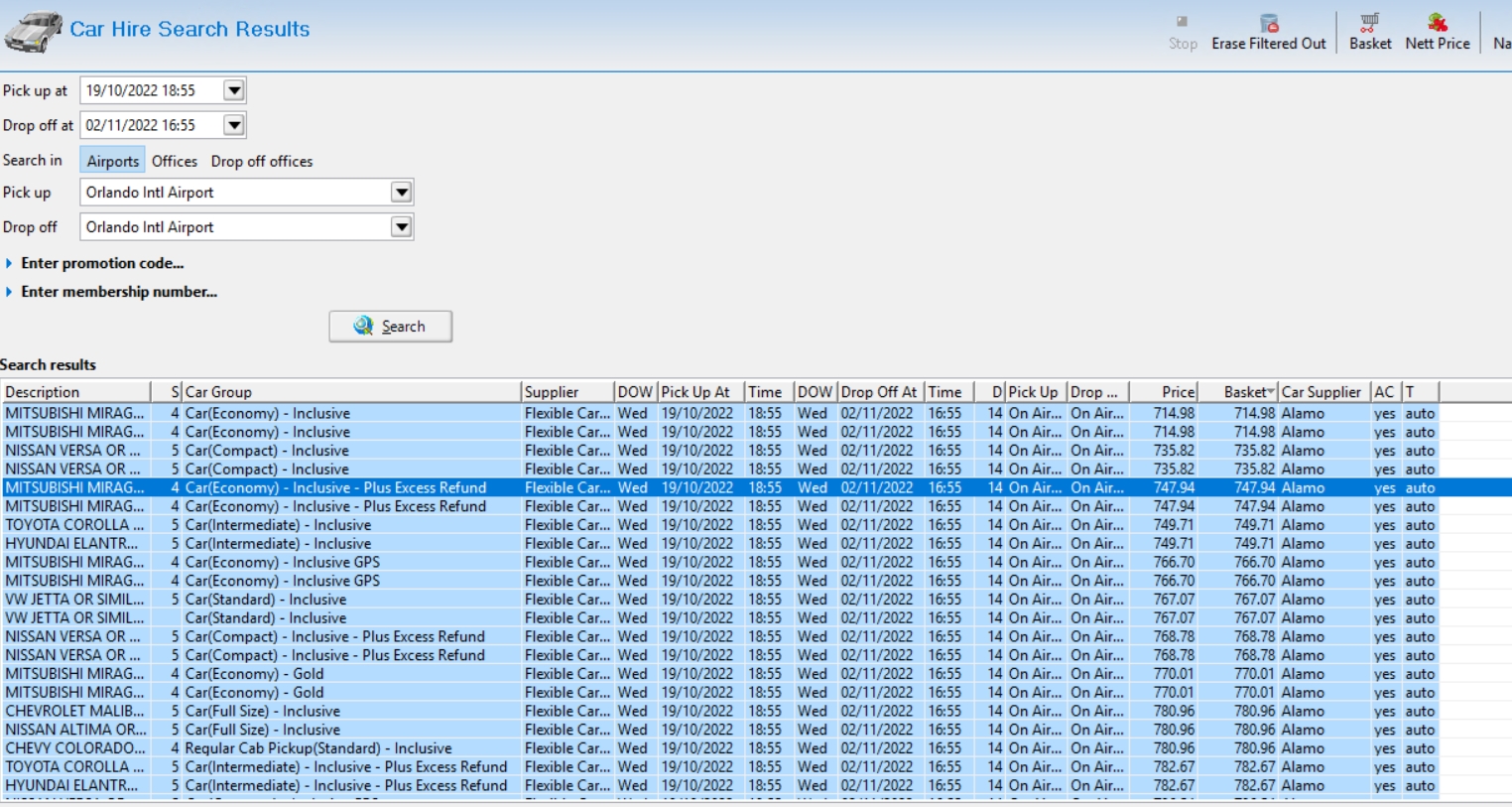Switch to the Drop off offices option

pos(262,161)
